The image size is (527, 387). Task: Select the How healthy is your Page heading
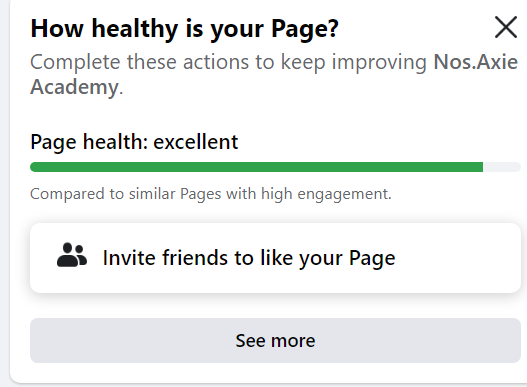(185, 29)
